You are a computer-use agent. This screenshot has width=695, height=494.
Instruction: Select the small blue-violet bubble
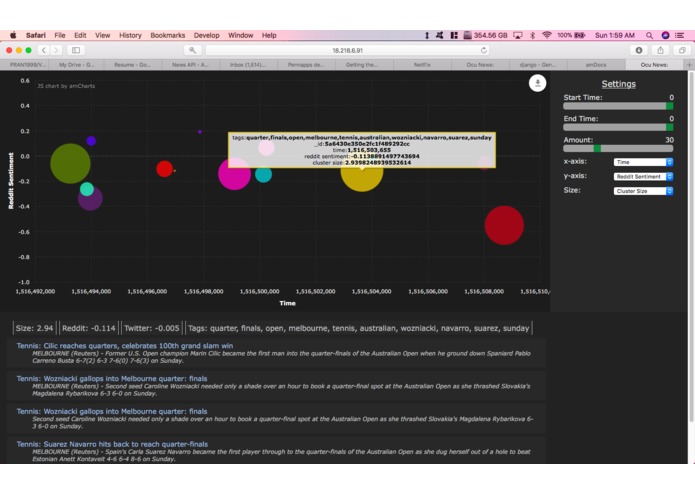coord(91,141)
